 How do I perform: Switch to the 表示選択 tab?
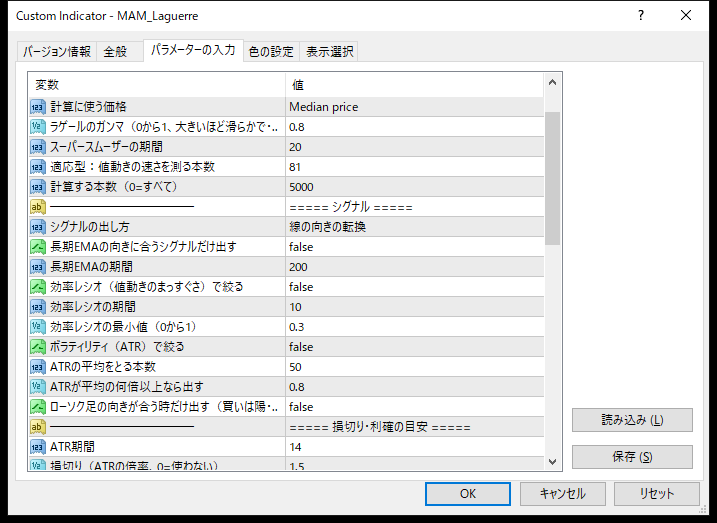329,52
